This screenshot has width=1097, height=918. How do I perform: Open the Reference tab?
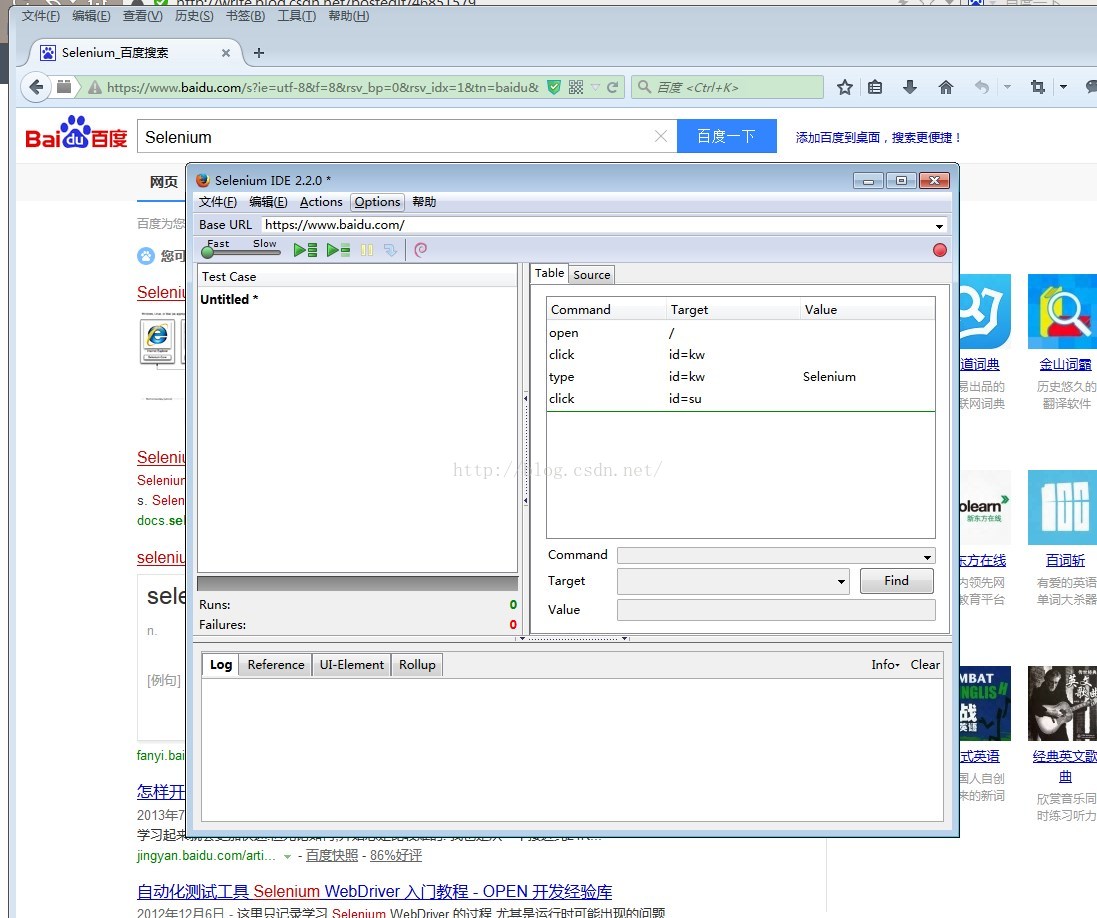[276, 665]
